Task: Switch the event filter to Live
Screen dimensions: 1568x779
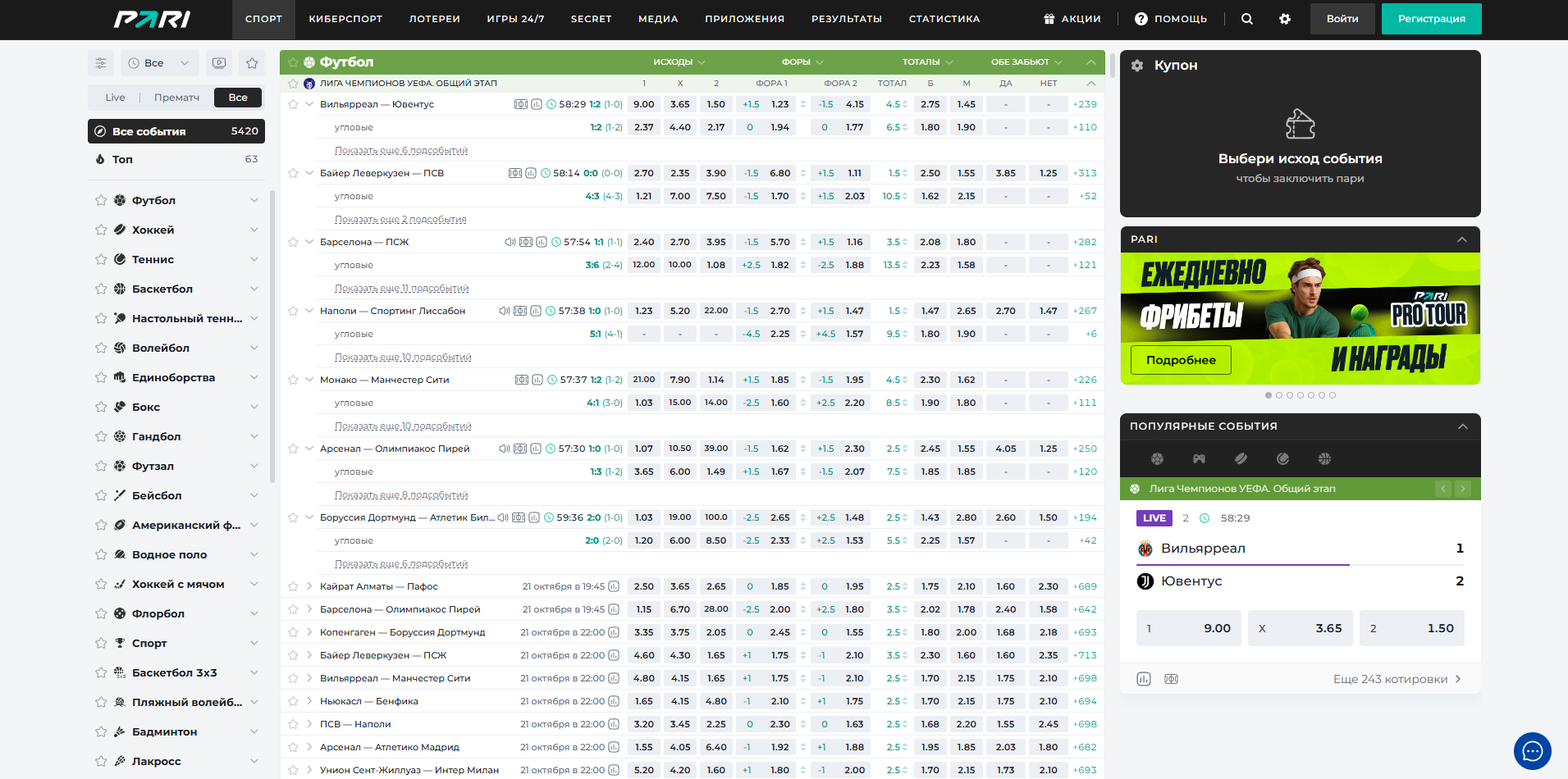Action: pyautogui.click(x=115, y=98)
